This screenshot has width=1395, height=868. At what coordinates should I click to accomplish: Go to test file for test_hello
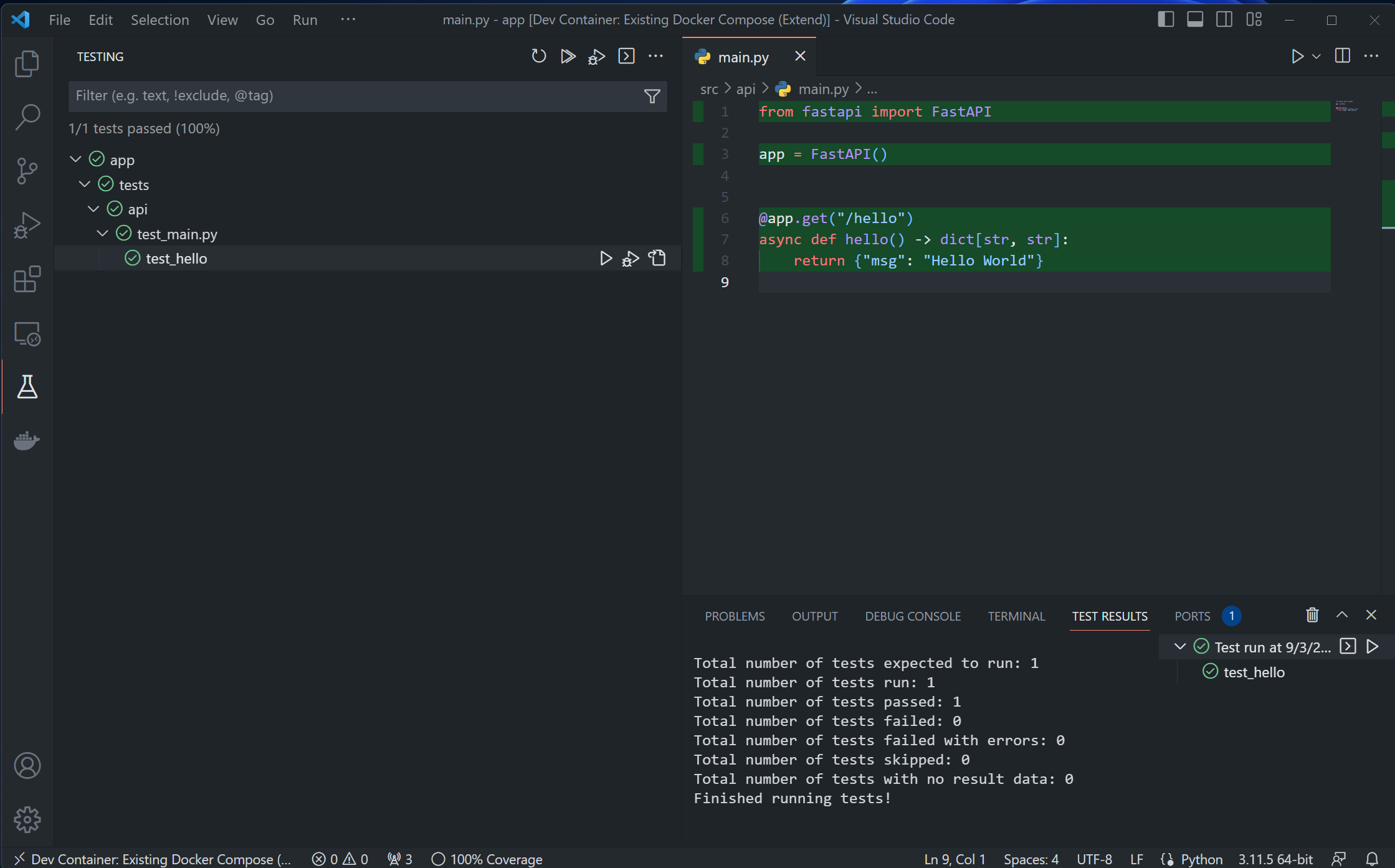point(657,258)
